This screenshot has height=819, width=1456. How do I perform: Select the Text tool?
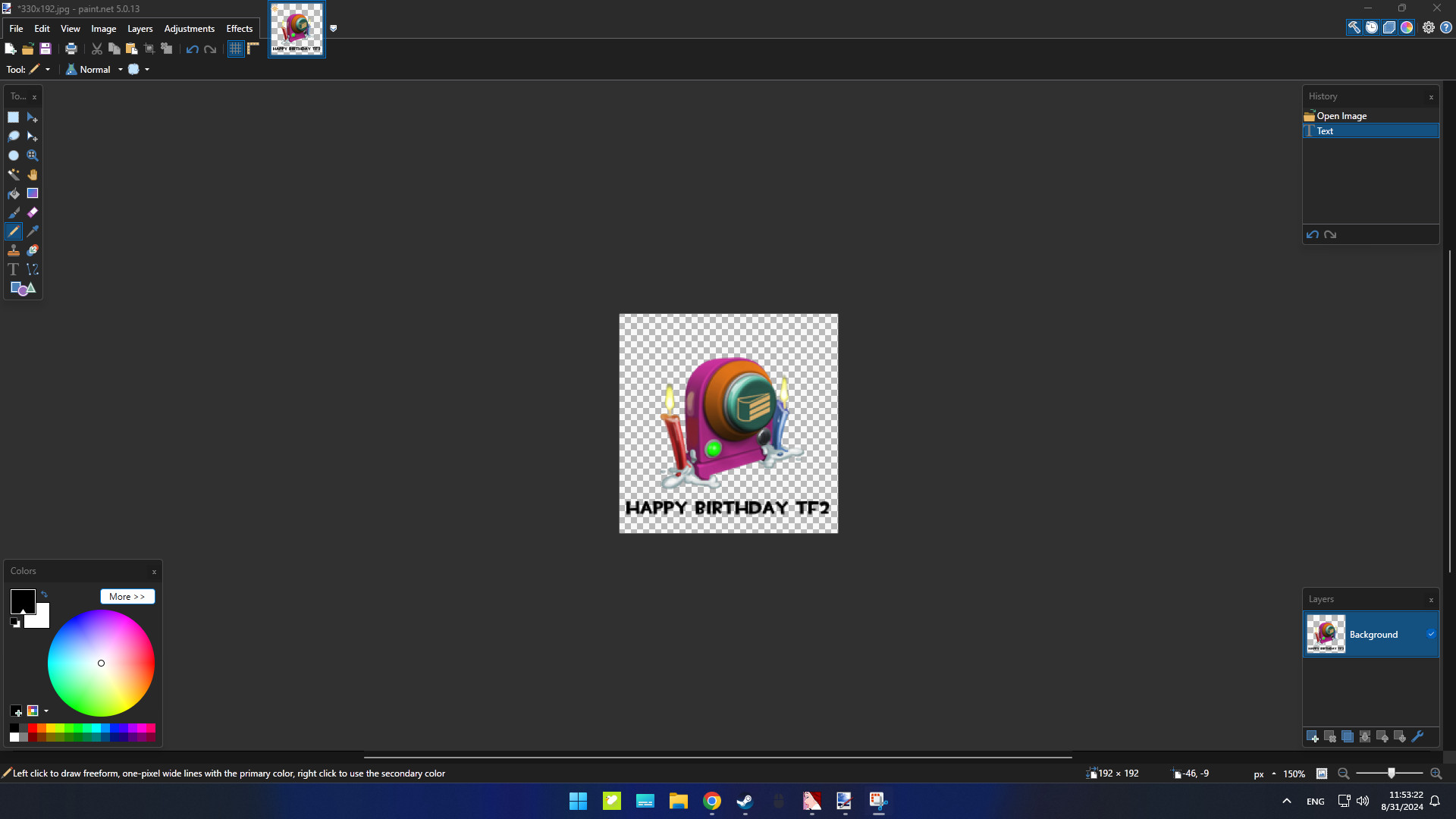(14, 269)
